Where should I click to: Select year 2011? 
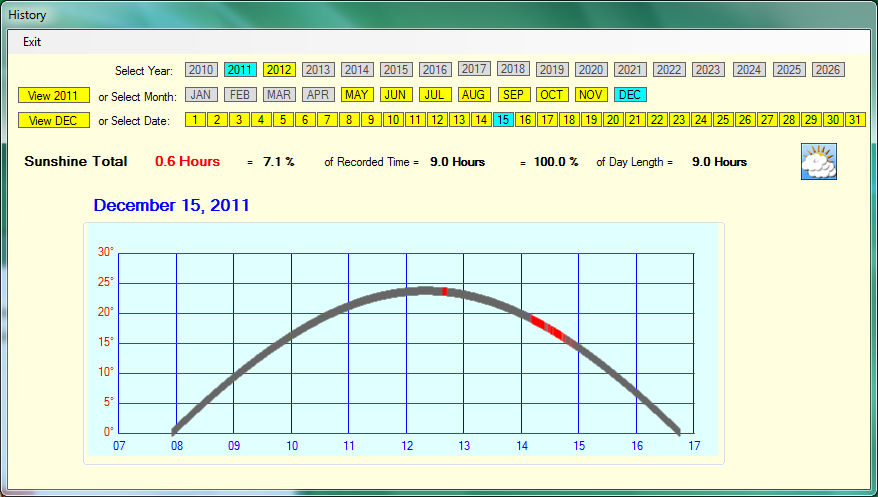point(240,69)
